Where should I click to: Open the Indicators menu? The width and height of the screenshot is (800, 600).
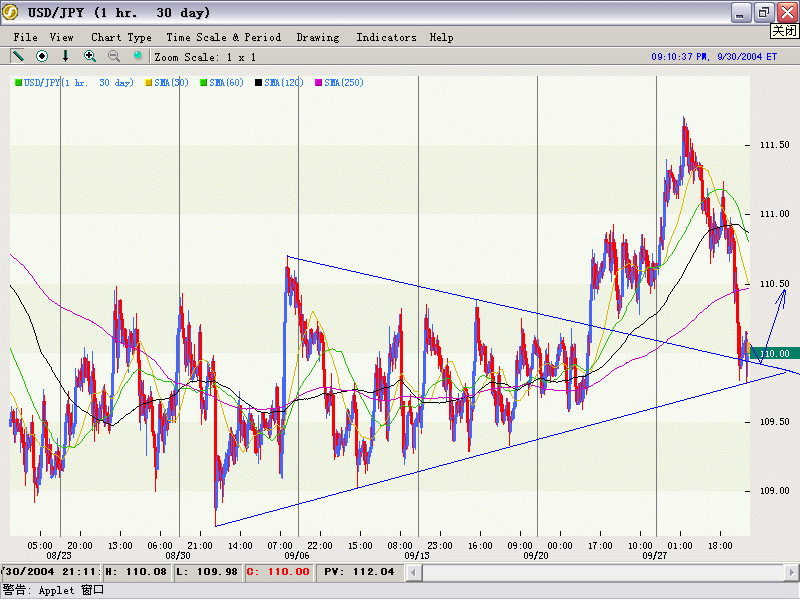point(386,37)
